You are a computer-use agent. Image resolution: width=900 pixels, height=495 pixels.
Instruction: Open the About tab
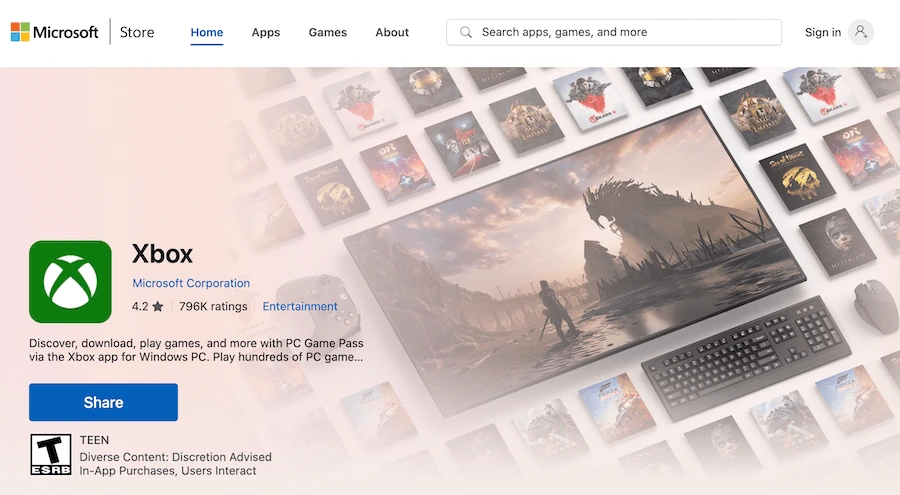[392, 32]
